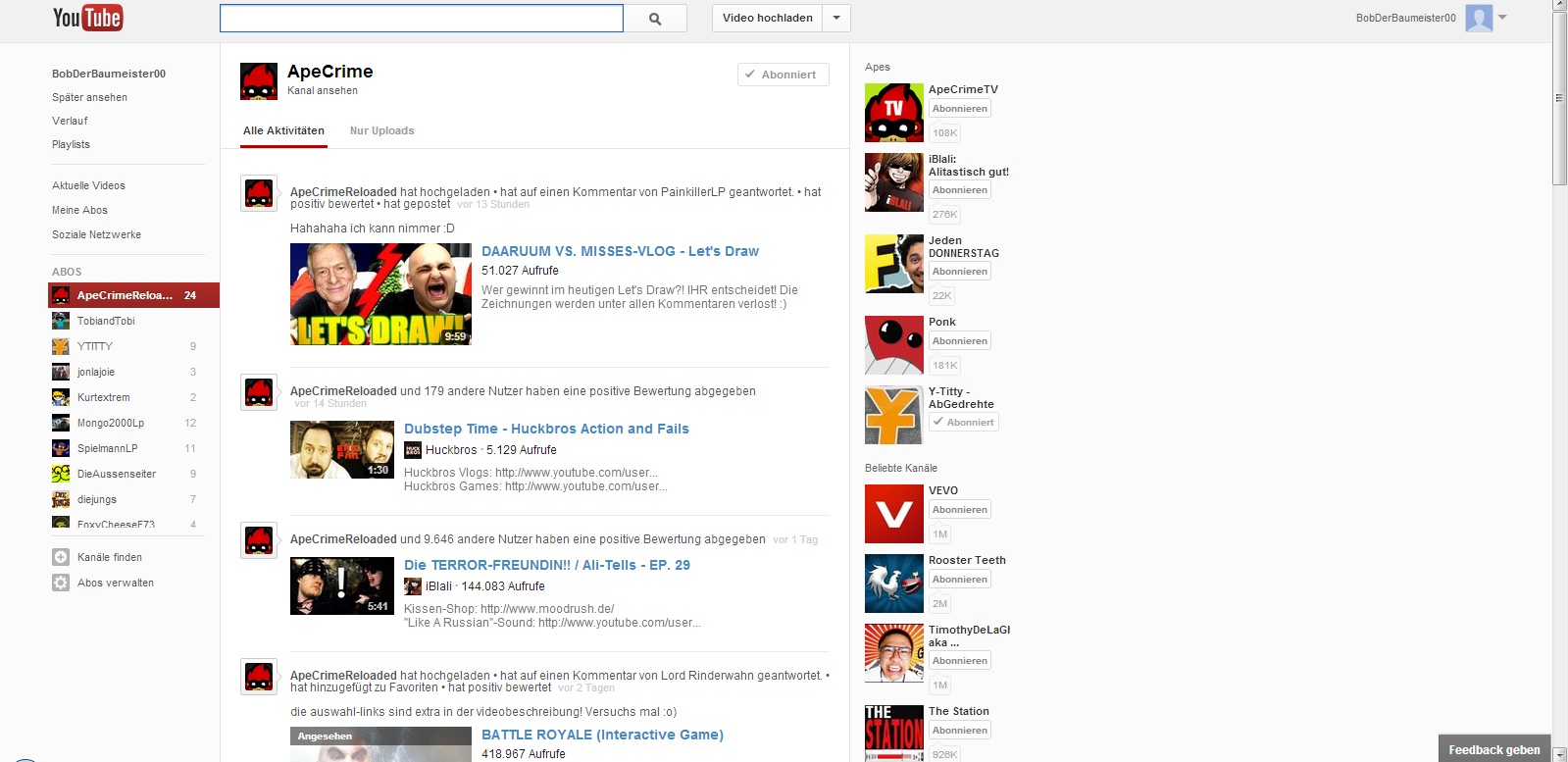Open the Kanal ansehen link
Image resolution: width=1568 pixels, height=762 pixels.
coord(323,90)
